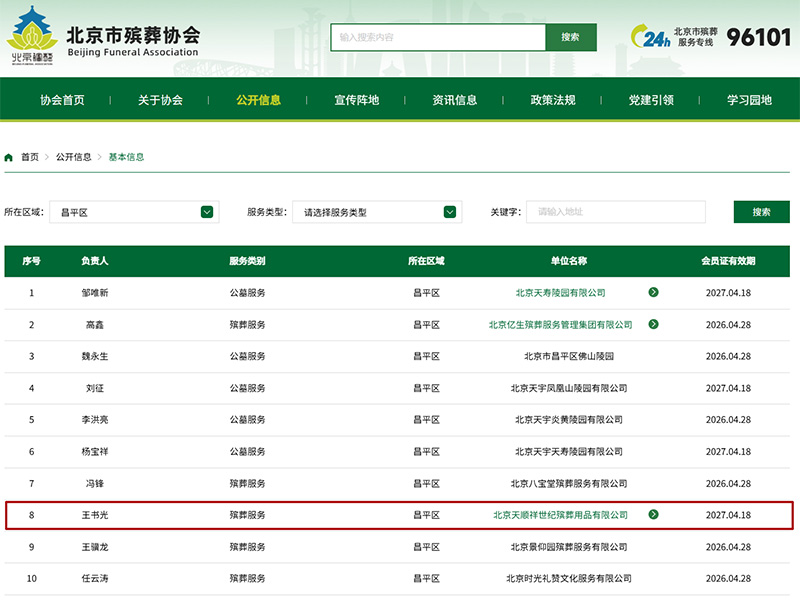Select the name 冯锋 in row 7
This screenshot has width=800, height=600.
click(95, 483)
